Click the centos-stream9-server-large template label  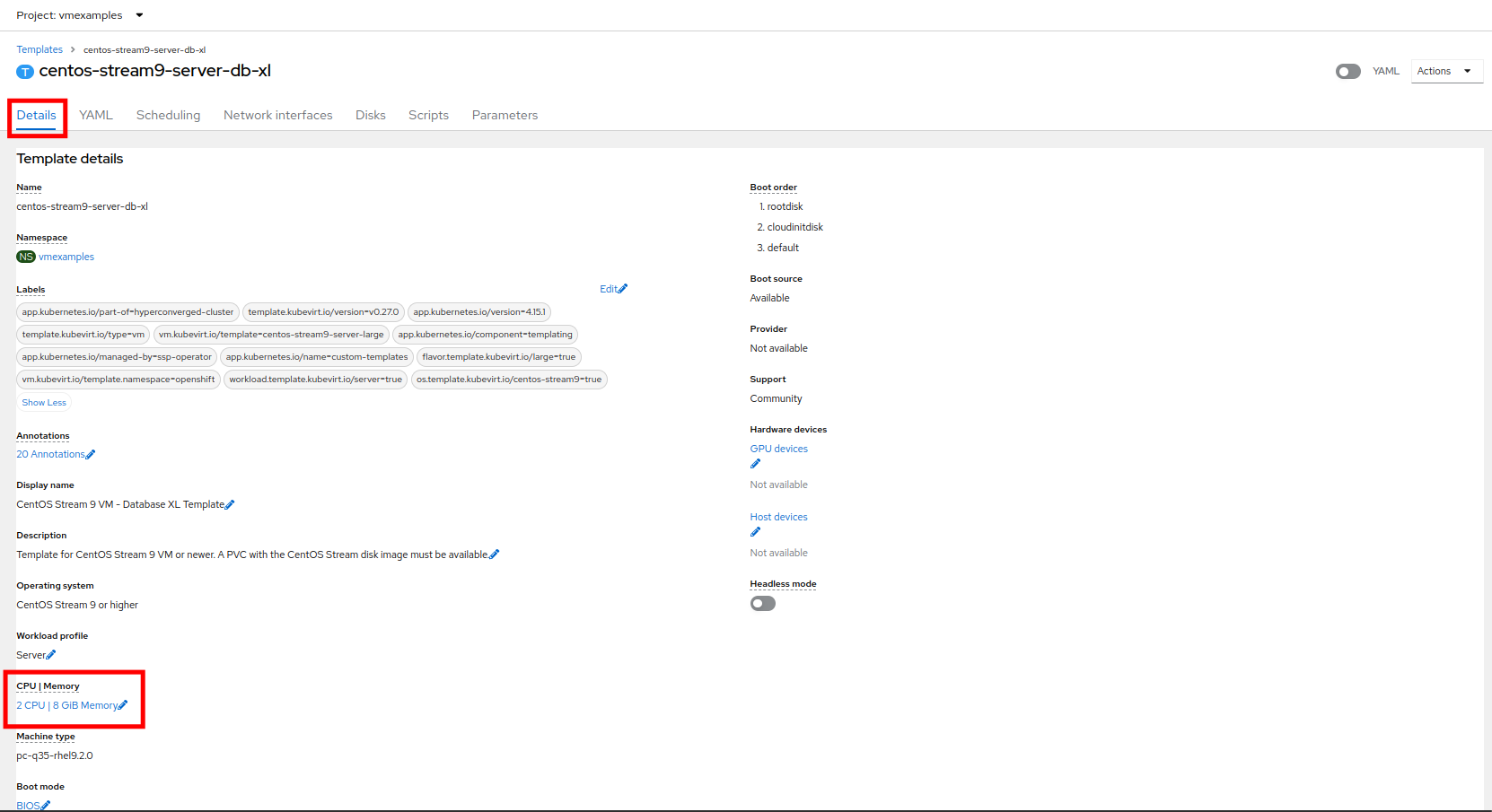[271, 335]
